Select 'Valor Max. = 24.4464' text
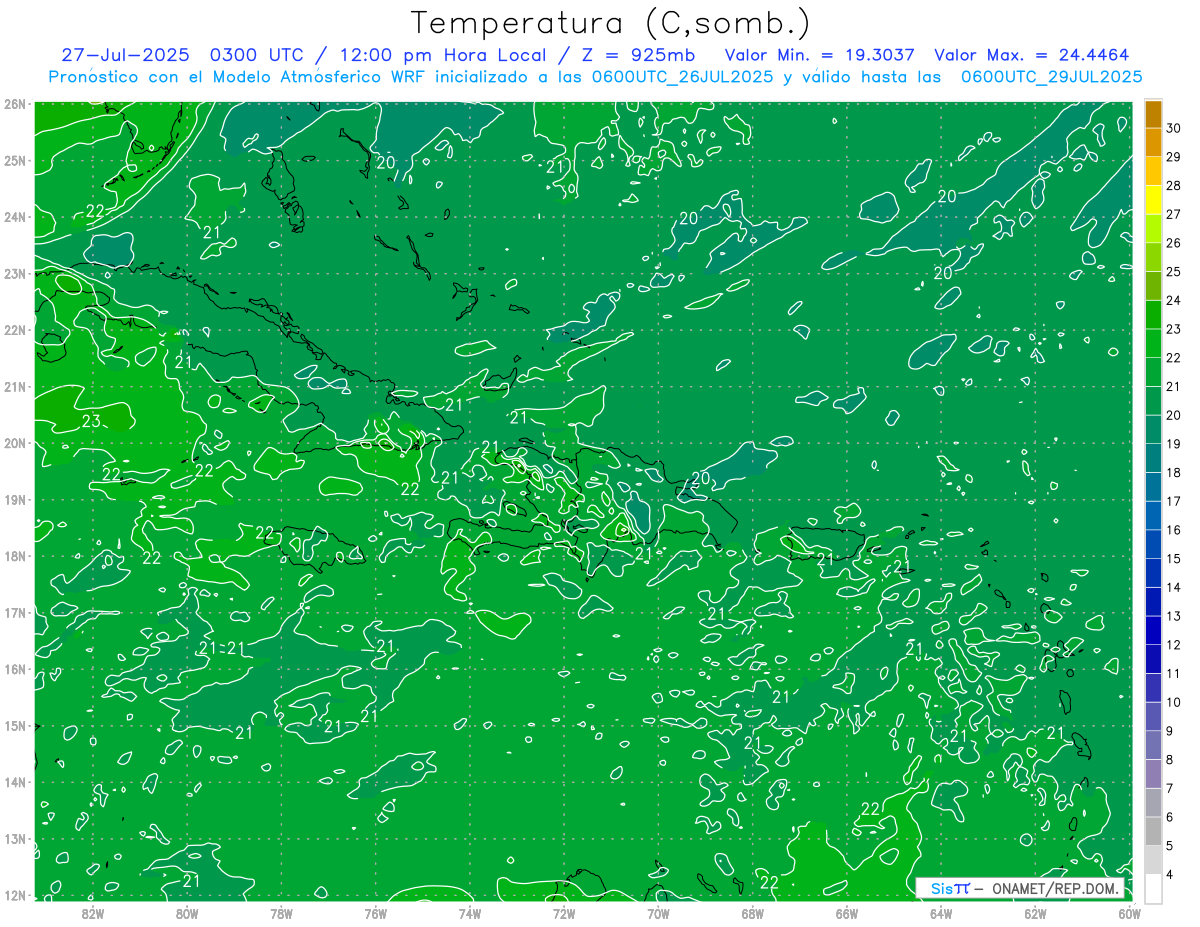This screenshot has width=1200, height=927. [x=1032, y=55]
